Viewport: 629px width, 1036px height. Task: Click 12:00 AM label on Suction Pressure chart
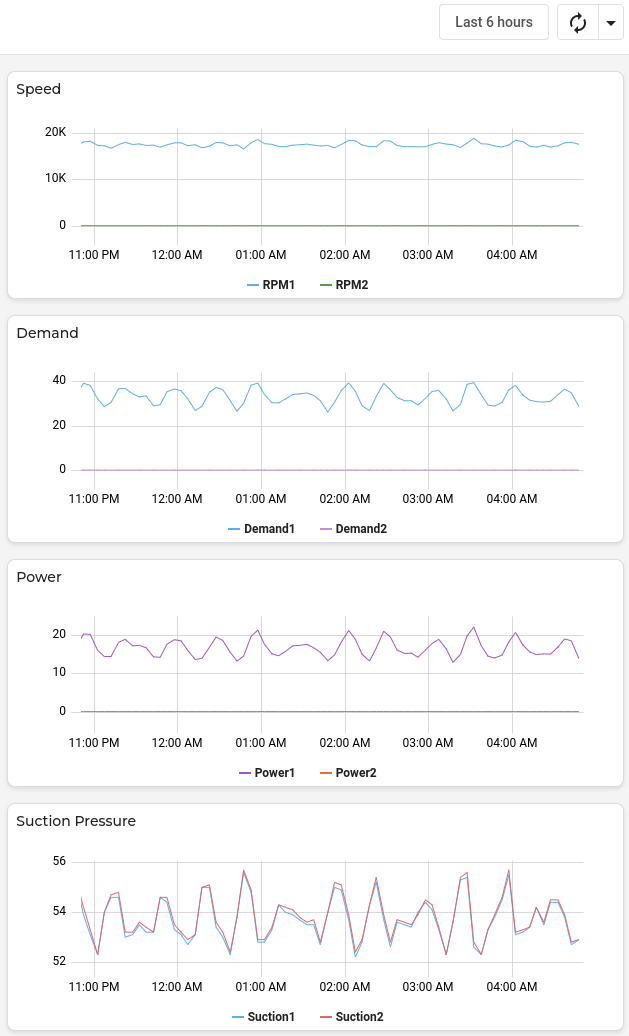click(177, 986)
